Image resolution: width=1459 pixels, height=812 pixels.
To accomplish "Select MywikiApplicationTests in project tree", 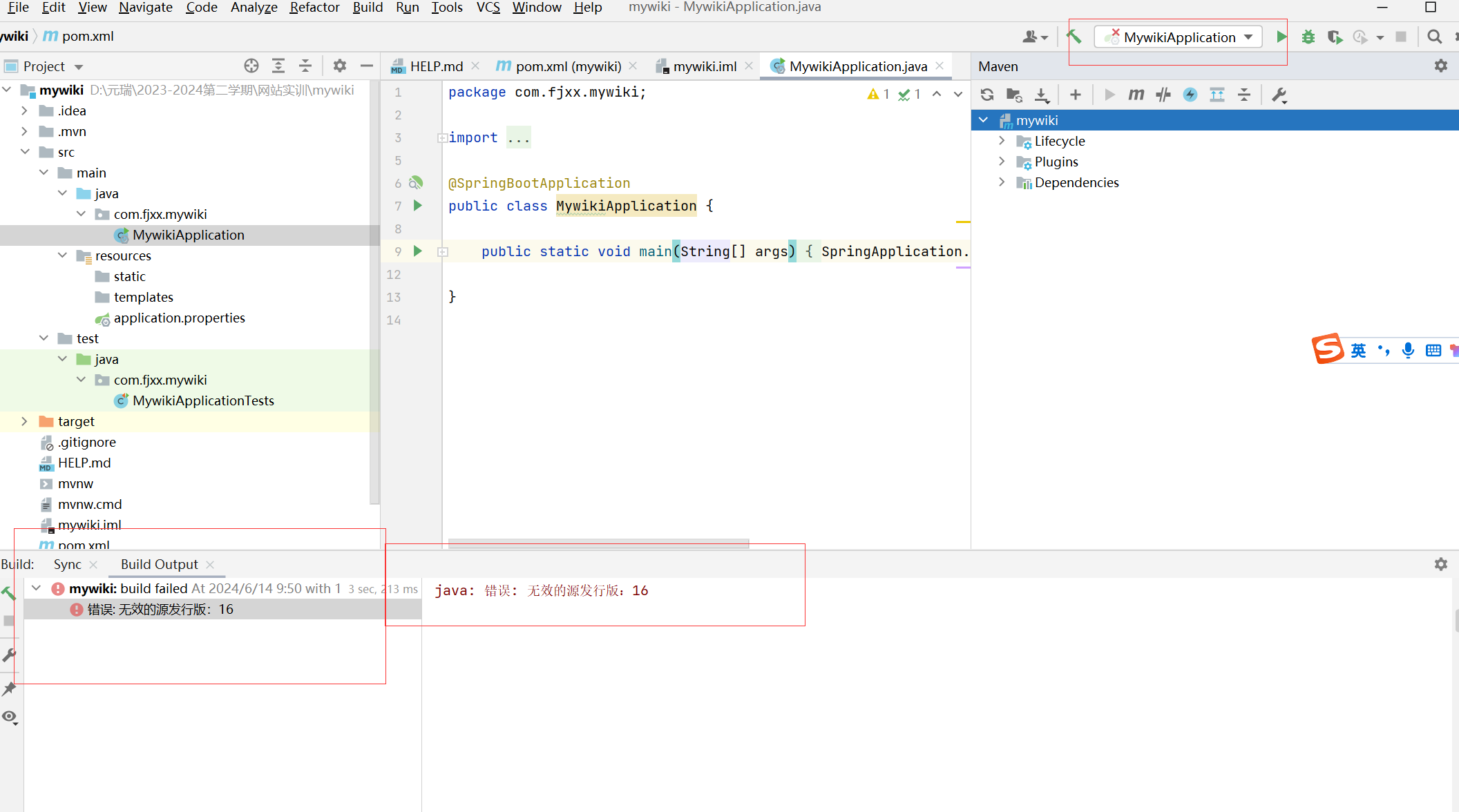I will 203,400.
